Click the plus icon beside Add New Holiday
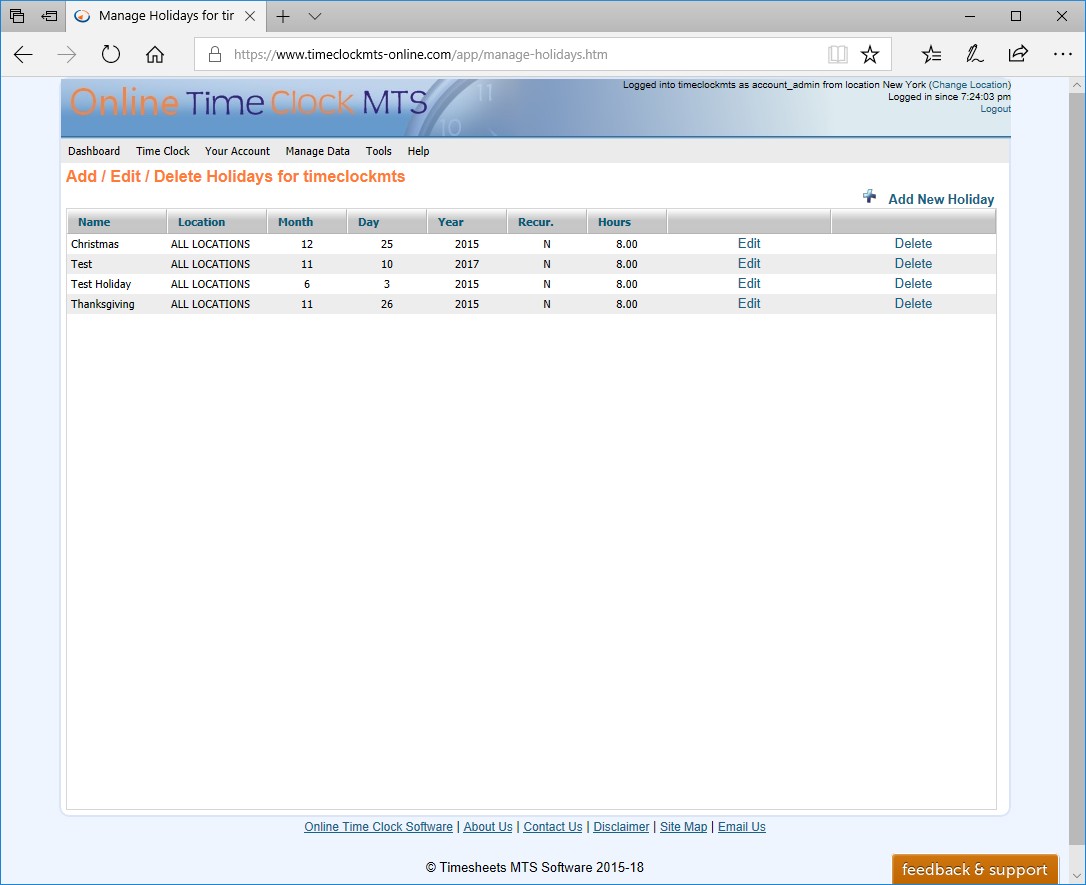1086x885 pixels. (x=869, y=197)
